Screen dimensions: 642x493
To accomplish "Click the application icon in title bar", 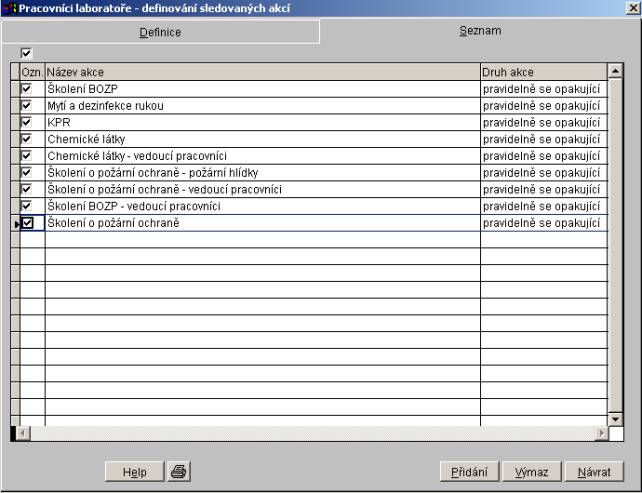I will 9,8.
